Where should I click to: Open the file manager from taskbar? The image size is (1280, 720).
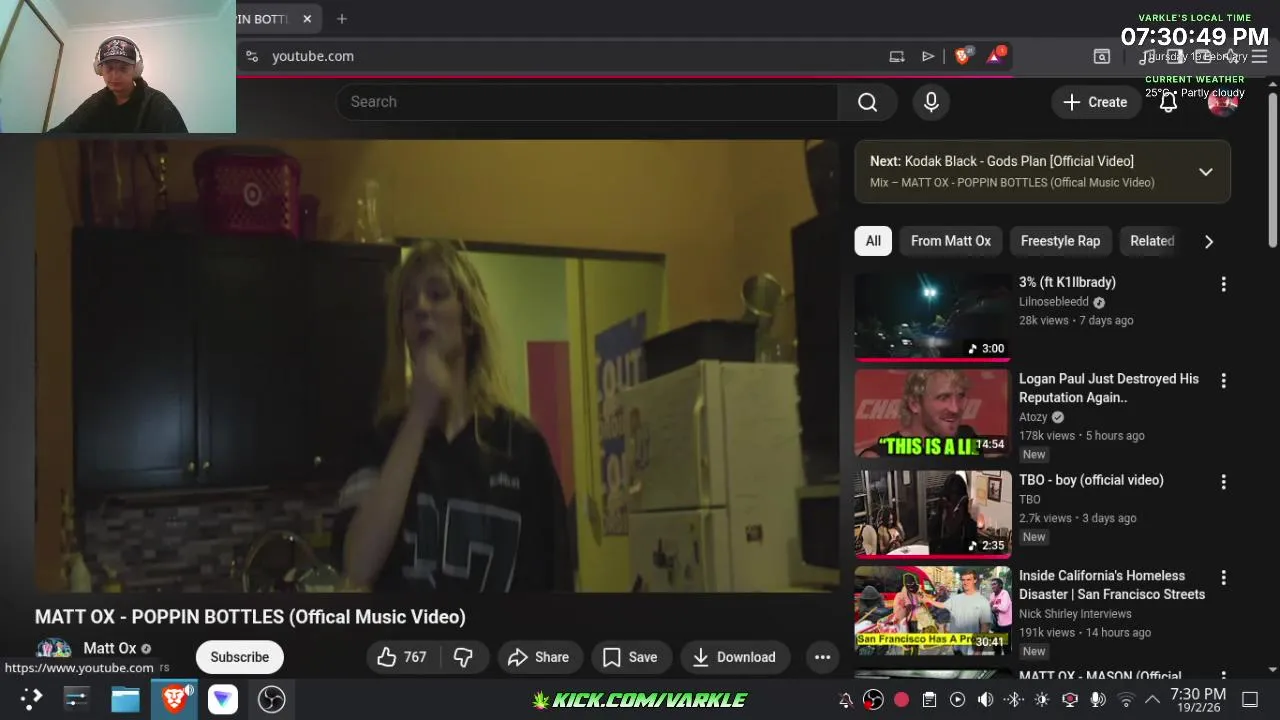[125, 699]
